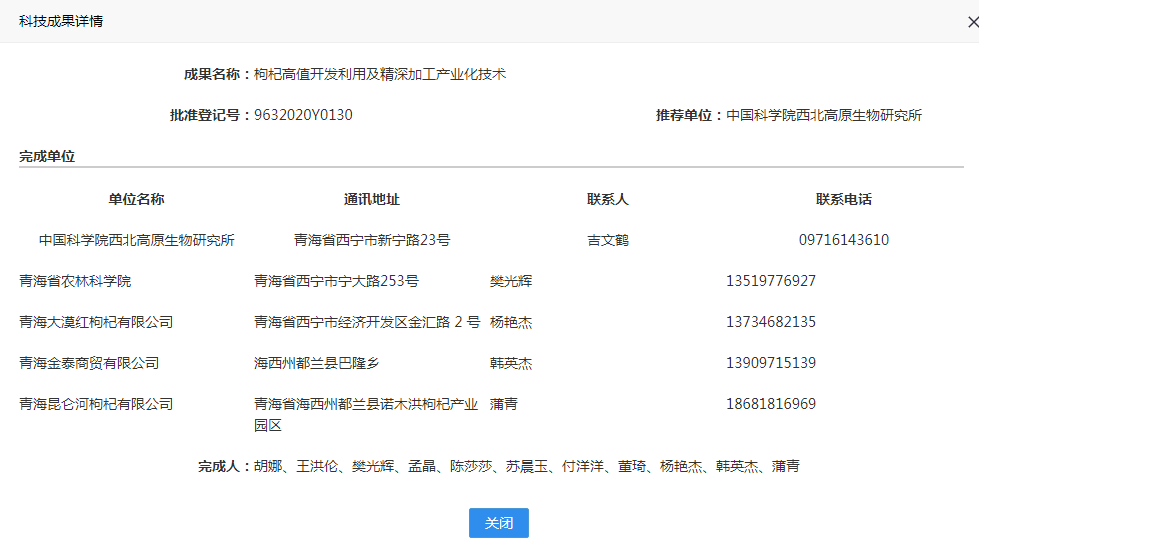Click the blue 关闭 button
1157x546 pixels.
tap(498, 523)
